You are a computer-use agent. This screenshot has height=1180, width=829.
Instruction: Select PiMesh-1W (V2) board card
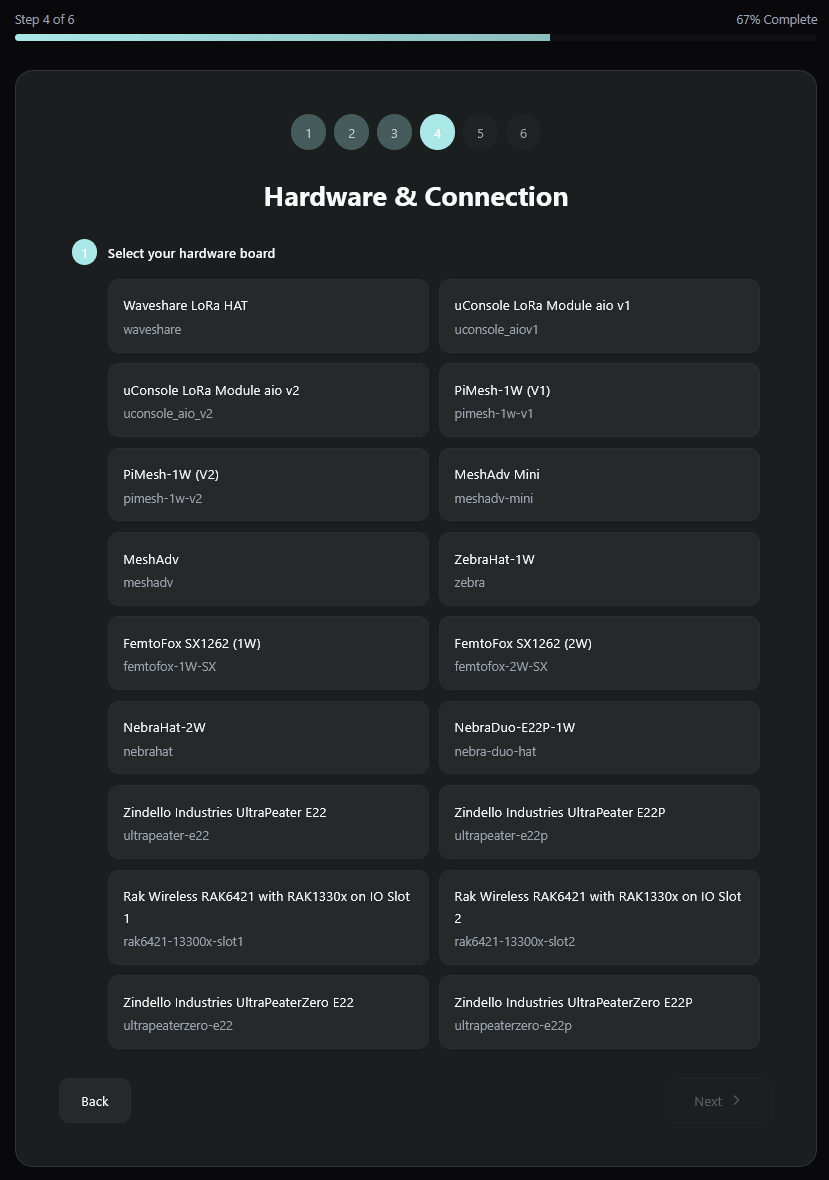(268, 485)
